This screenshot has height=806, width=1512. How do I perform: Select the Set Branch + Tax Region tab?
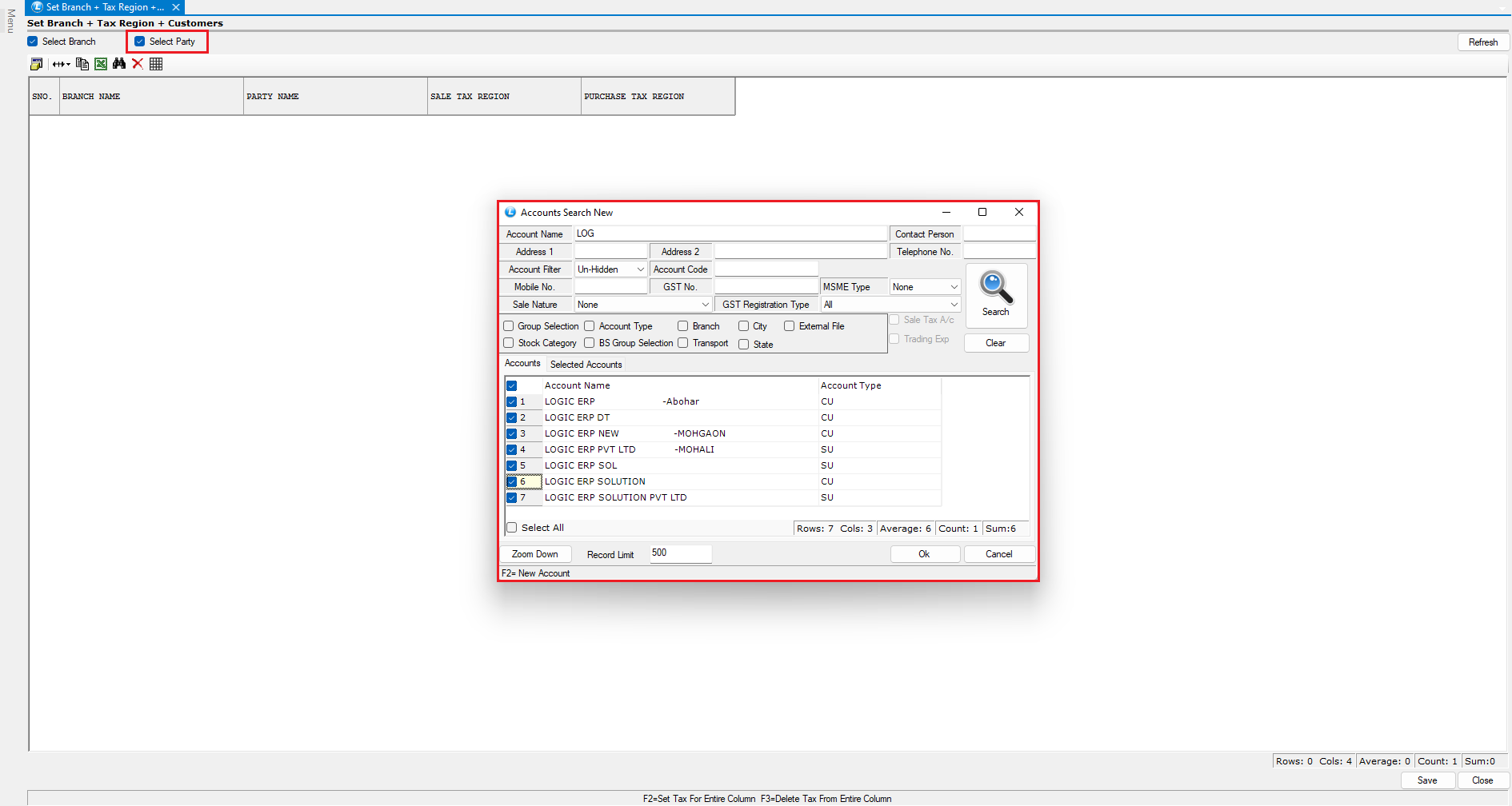coord(104,7)
